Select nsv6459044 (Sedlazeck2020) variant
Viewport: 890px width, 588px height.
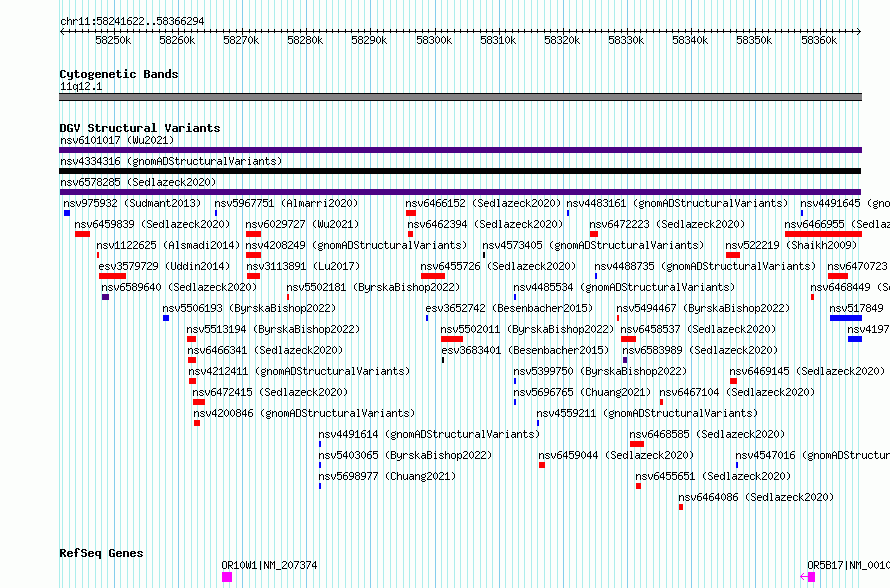pos(616,455)
